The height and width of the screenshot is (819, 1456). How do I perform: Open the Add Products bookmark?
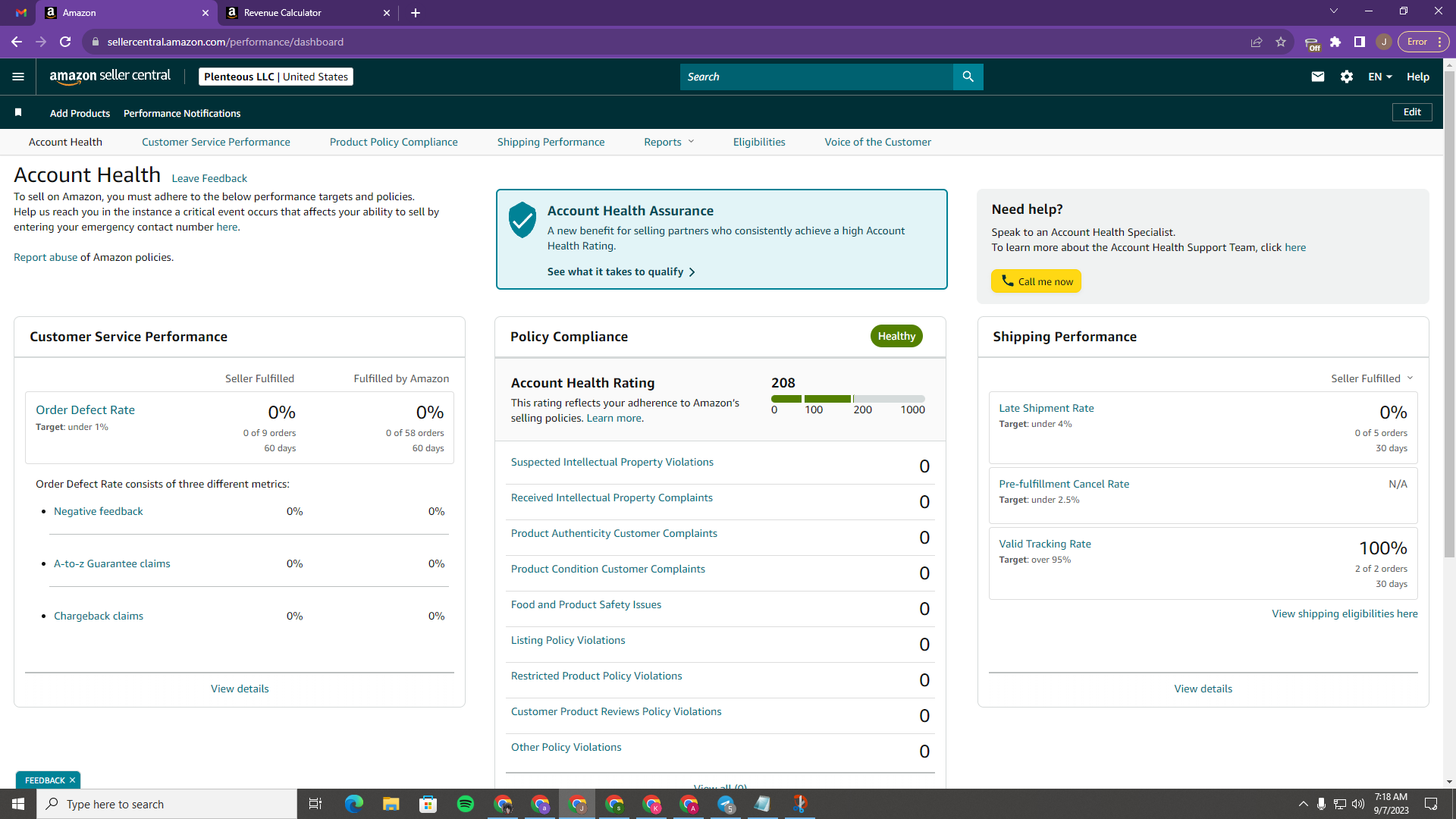[x=80, y=113]
